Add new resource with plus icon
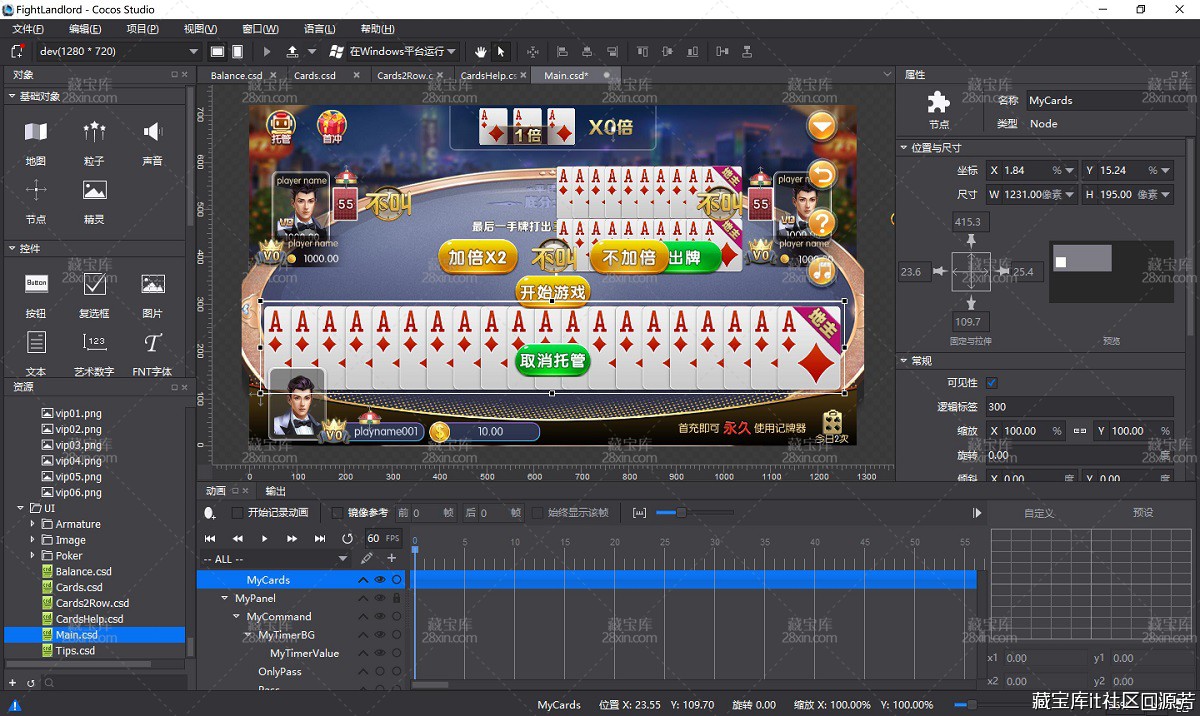Image resolution: width=1200 pixels, height=716 pixels. click(x=13, y=683)
